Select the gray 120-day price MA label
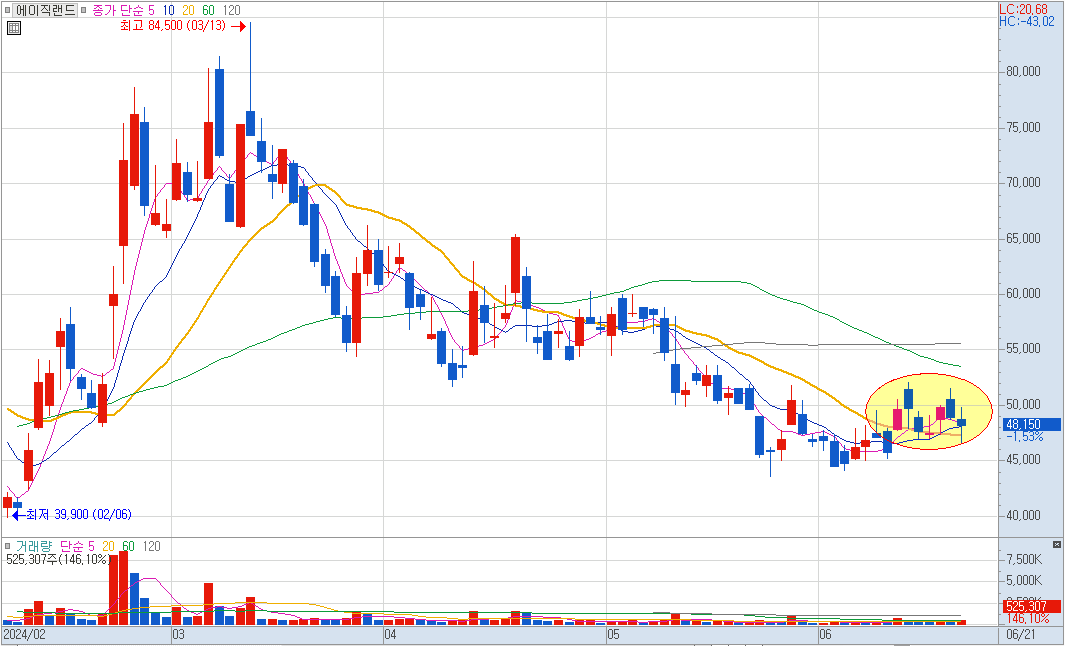The width and height of the screenshot is (1065, 646). 231,10
